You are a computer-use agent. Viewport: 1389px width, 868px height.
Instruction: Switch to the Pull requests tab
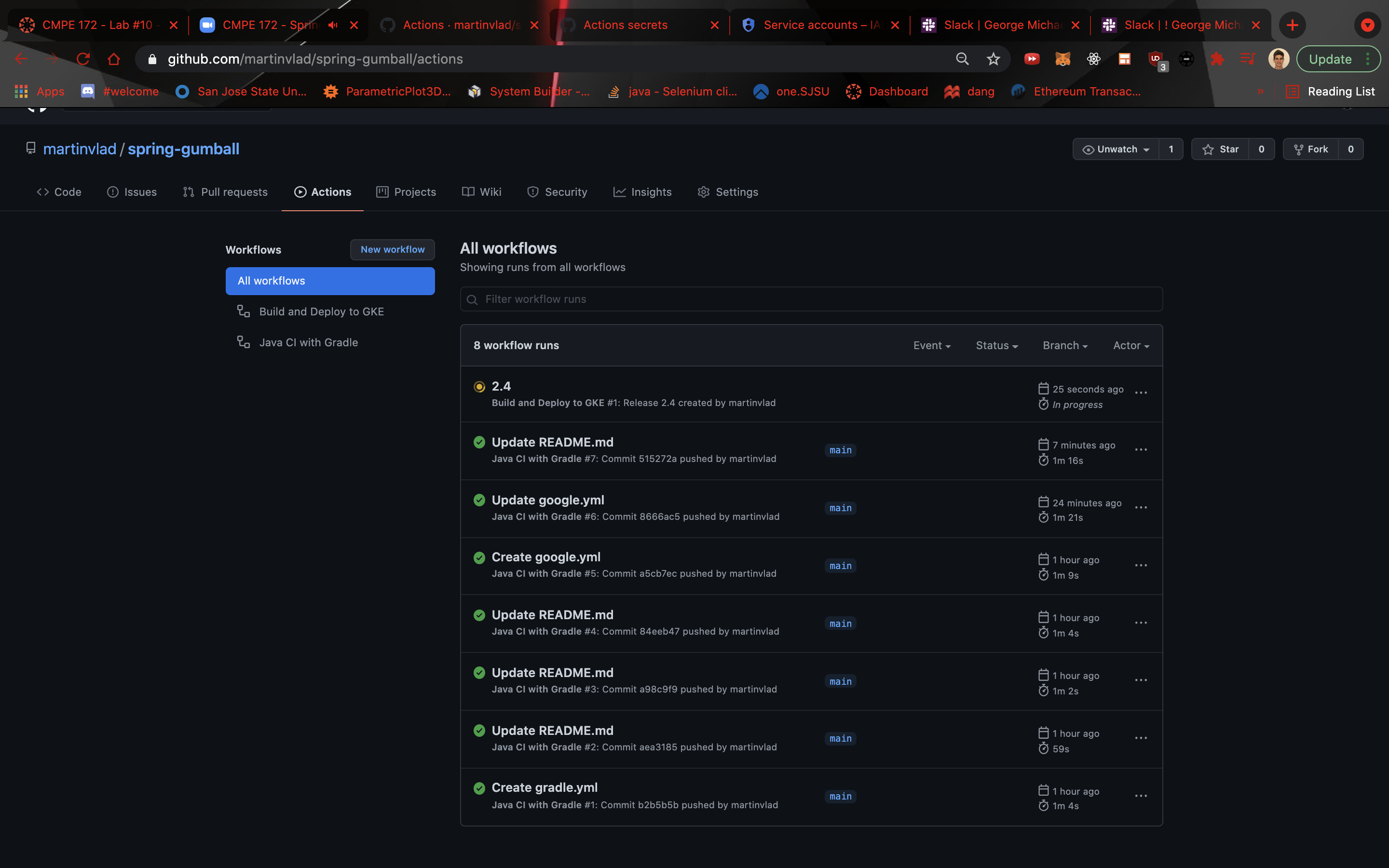click(225, 192)
